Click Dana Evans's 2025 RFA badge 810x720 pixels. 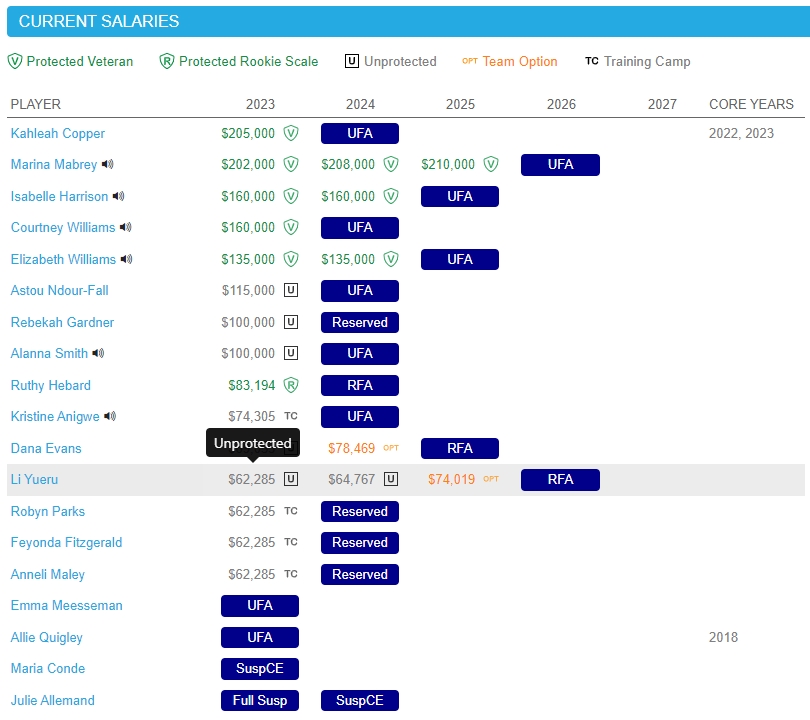(460, 448)
